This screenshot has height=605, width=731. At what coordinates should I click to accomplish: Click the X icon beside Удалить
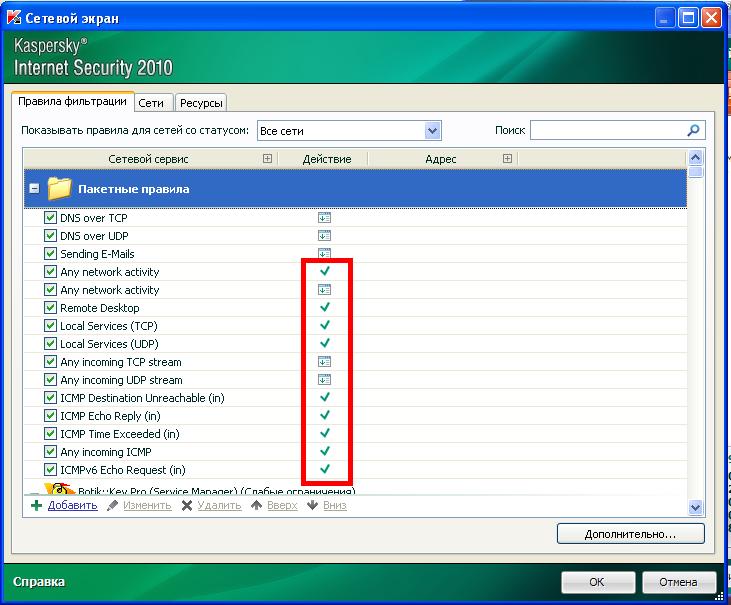click(187, 505)
